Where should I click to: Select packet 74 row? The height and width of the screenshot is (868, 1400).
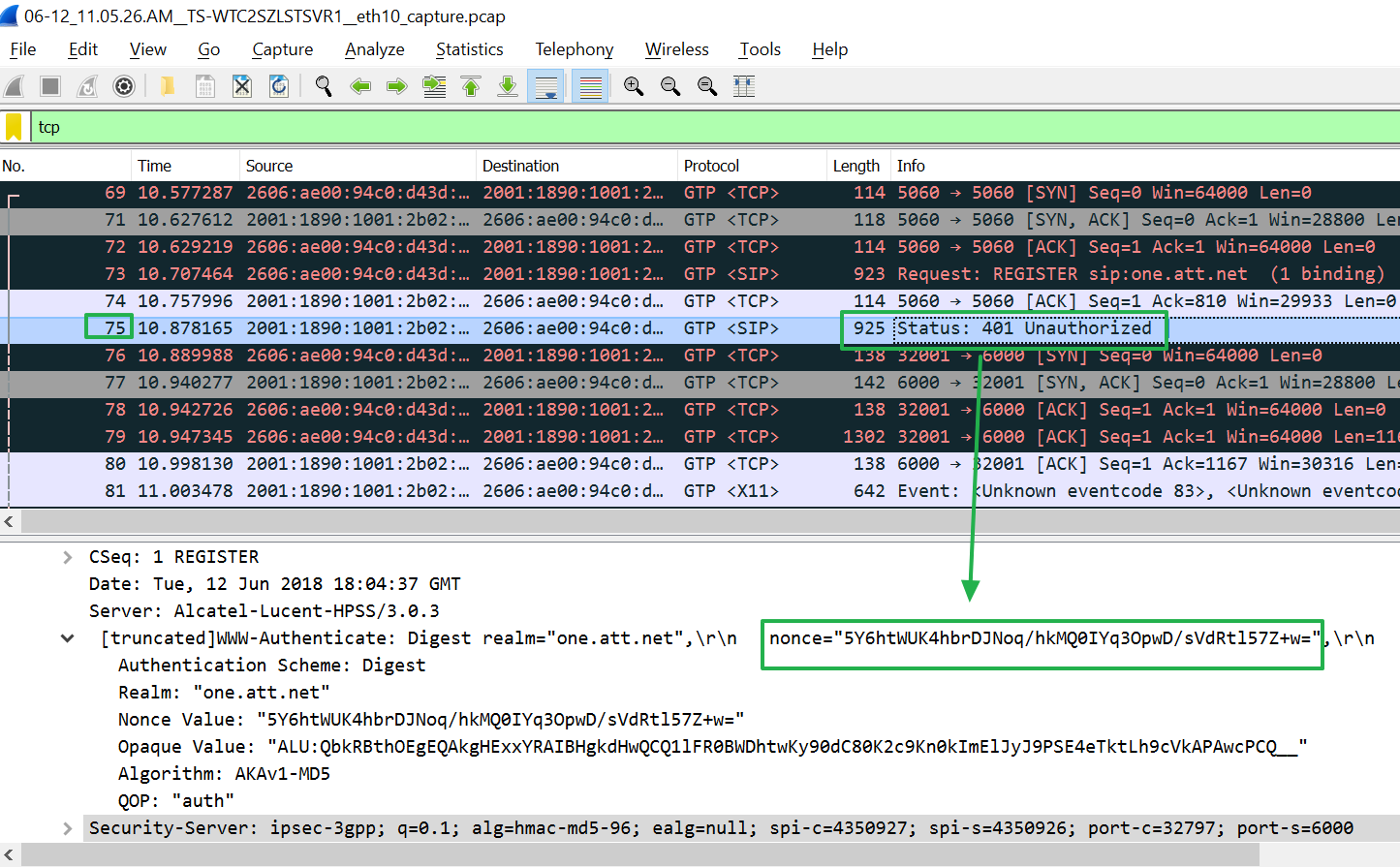[700, 301]
